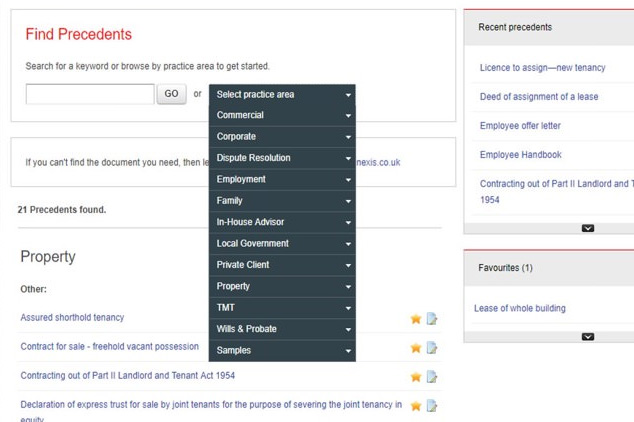Expand the Recent precedents list arrow
Image resolution: width=634 pixels, height=422 pixels.
[588, 228]
